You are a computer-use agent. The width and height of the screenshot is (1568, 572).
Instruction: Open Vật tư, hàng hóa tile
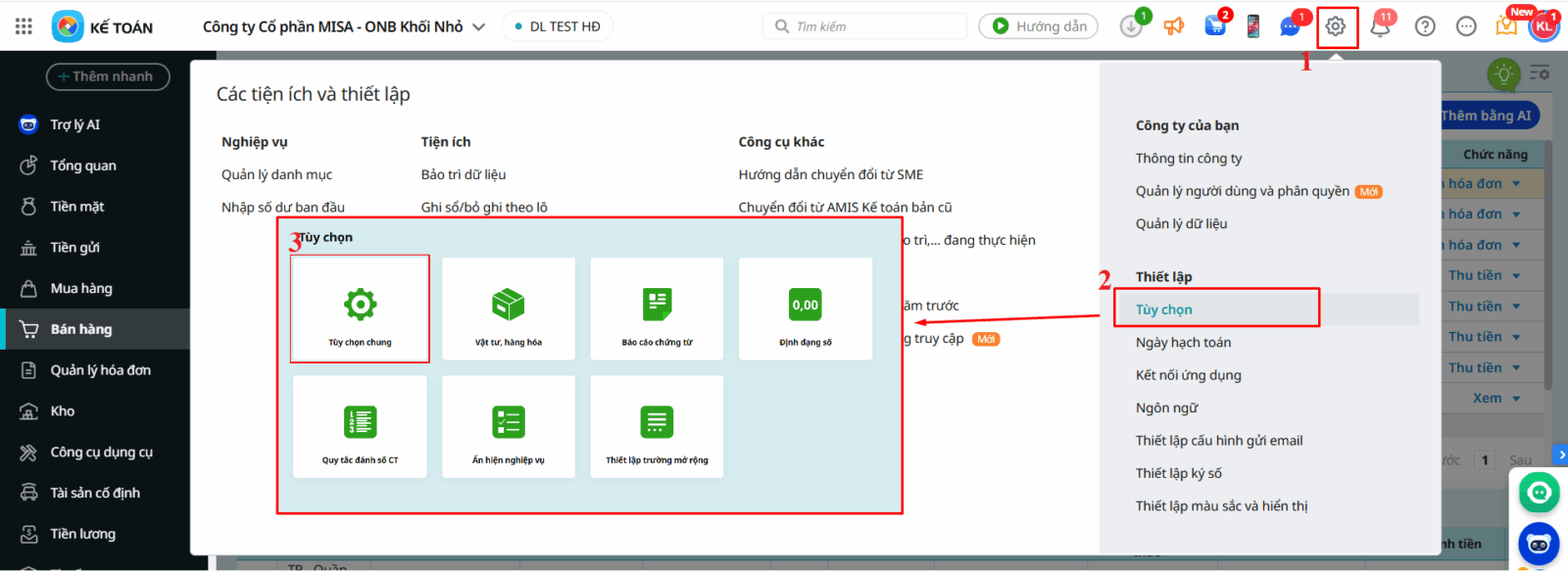pos(508,309)
